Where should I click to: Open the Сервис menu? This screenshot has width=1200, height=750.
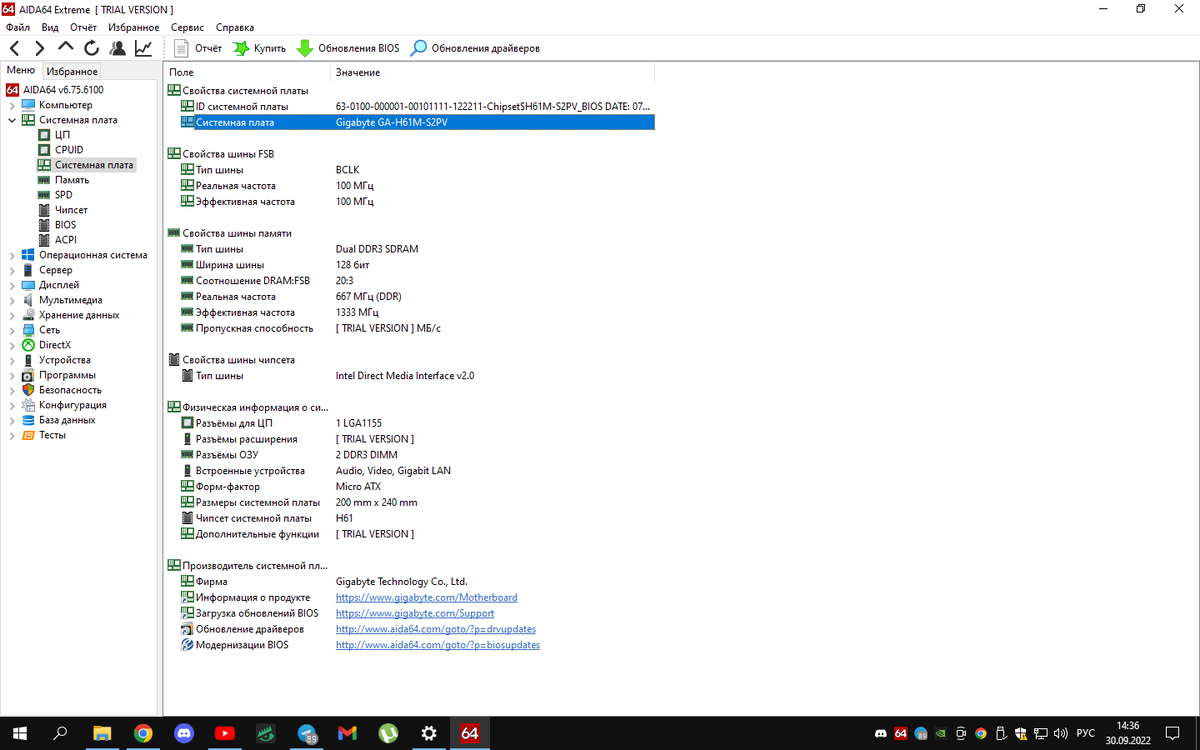point(188,28)
